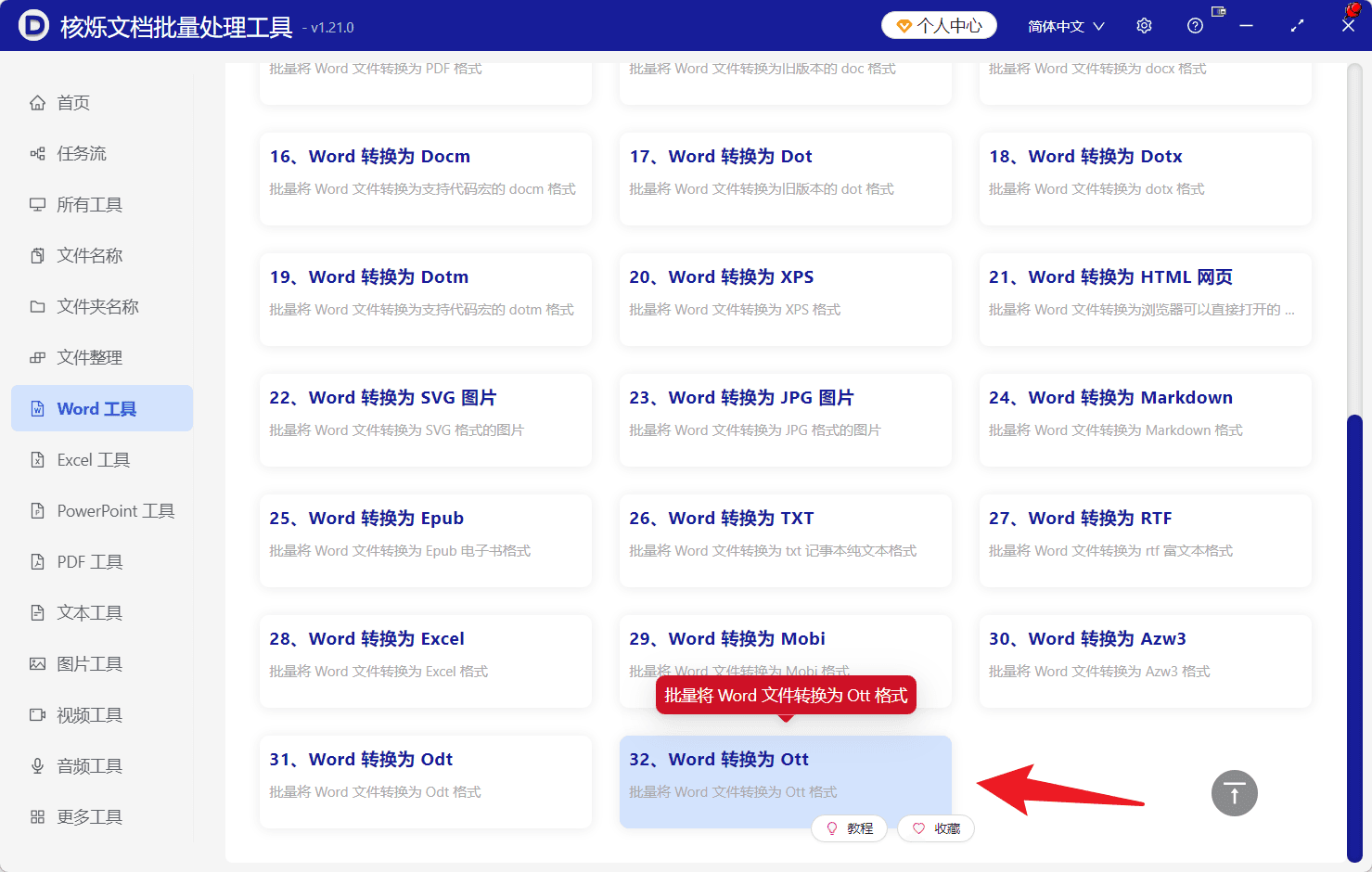Select Word 转换为 TXT title

[x=722, y=519]
